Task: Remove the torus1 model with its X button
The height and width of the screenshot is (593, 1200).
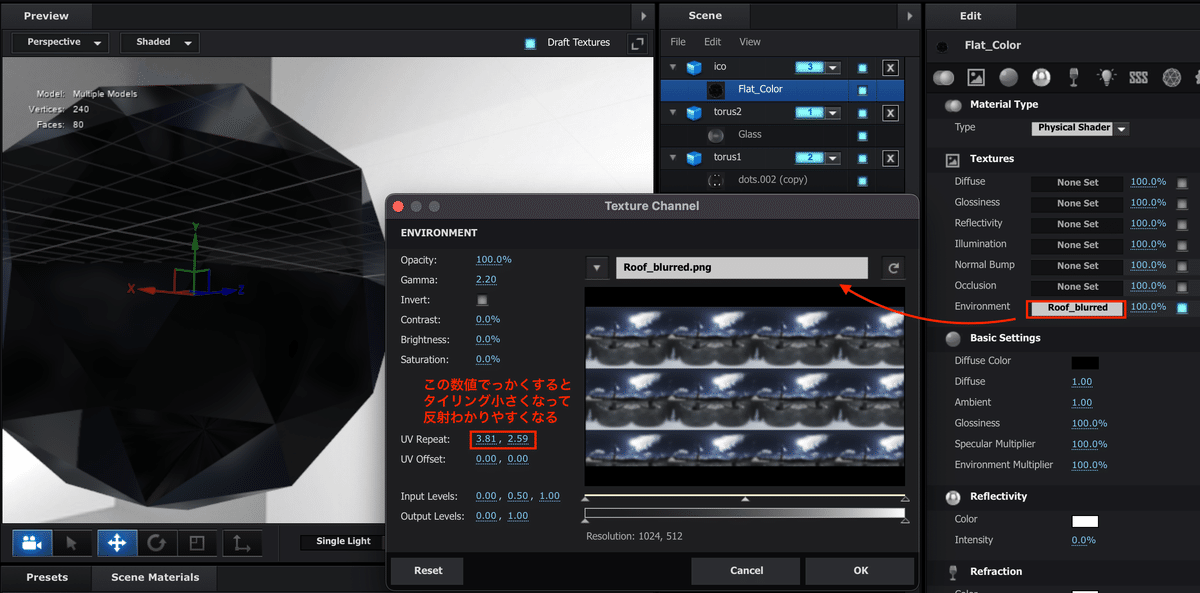Action: click(890, 158)
